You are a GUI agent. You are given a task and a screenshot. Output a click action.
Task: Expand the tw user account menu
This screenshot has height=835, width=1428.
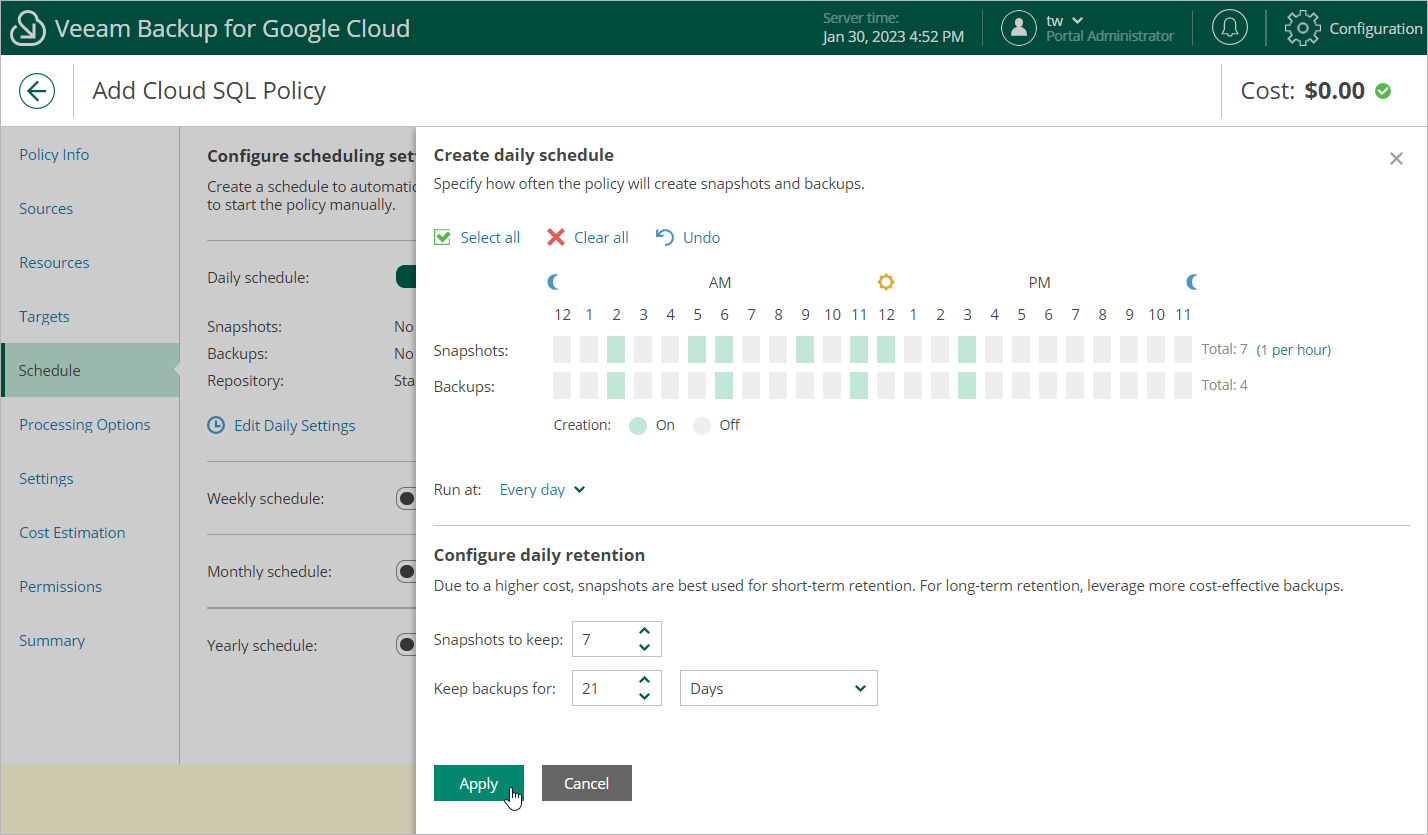1064,20
